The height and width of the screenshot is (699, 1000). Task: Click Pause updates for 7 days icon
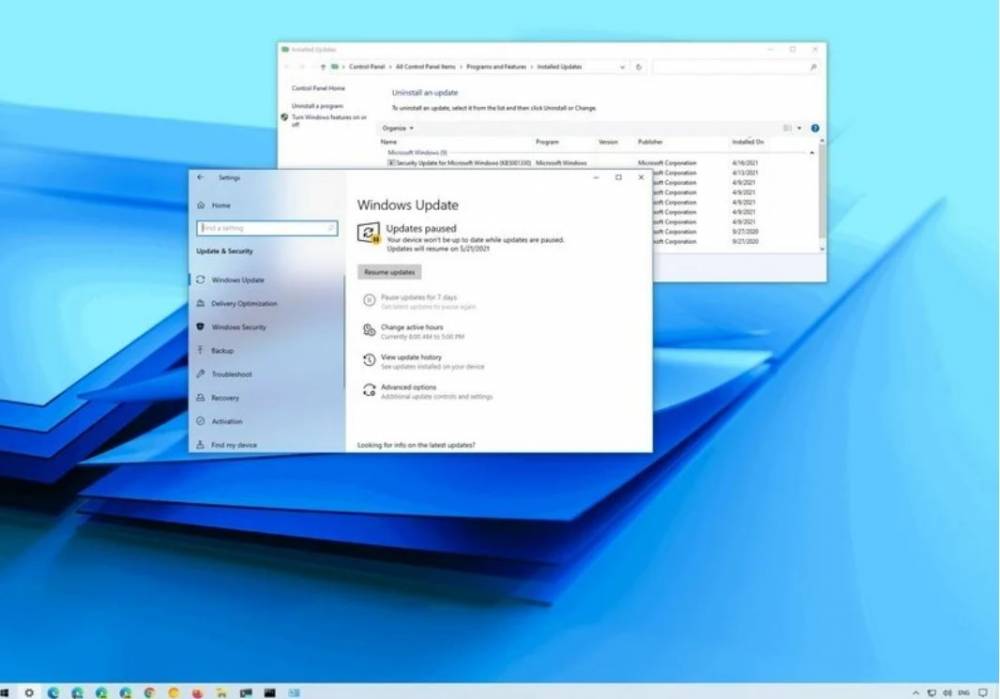point(369,300)
